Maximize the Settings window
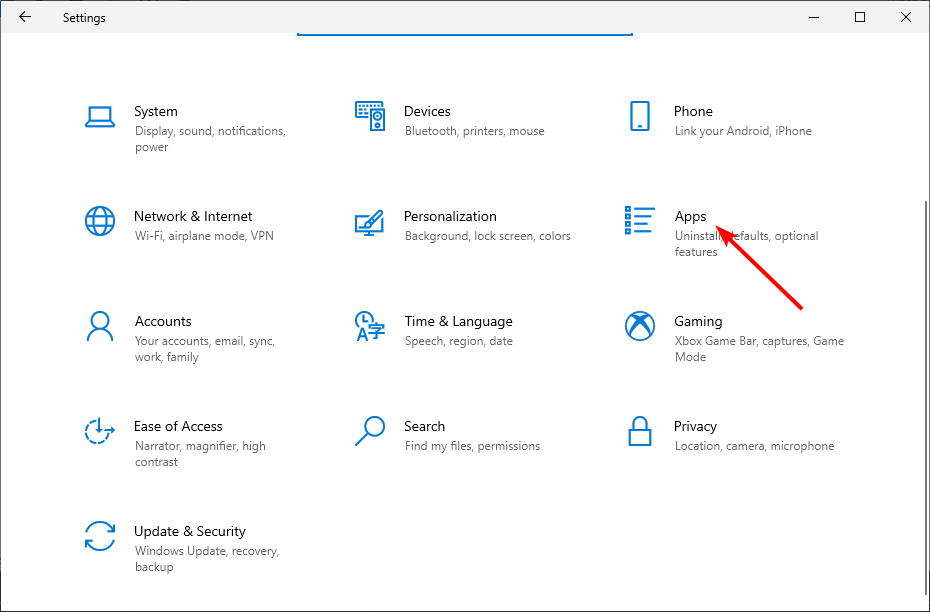The height and width of the screenshot is (612, 930). (860, 17)
